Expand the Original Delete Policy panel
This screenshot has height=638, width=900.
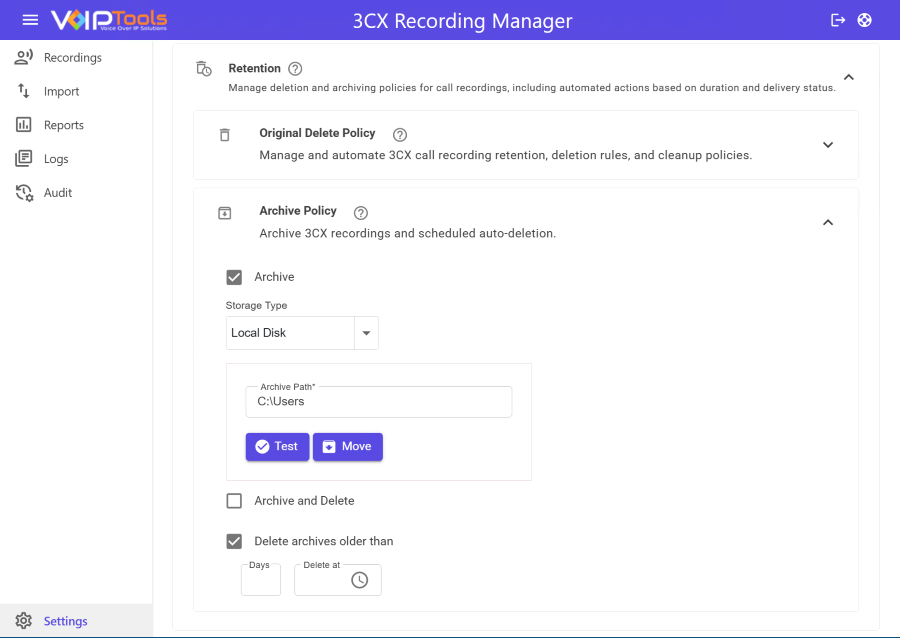828,145
